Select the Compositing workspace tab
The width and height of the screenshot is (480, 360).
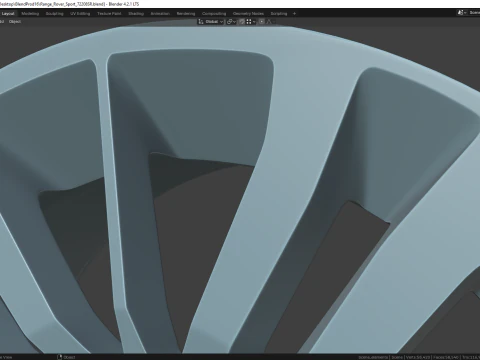[214, 14]
